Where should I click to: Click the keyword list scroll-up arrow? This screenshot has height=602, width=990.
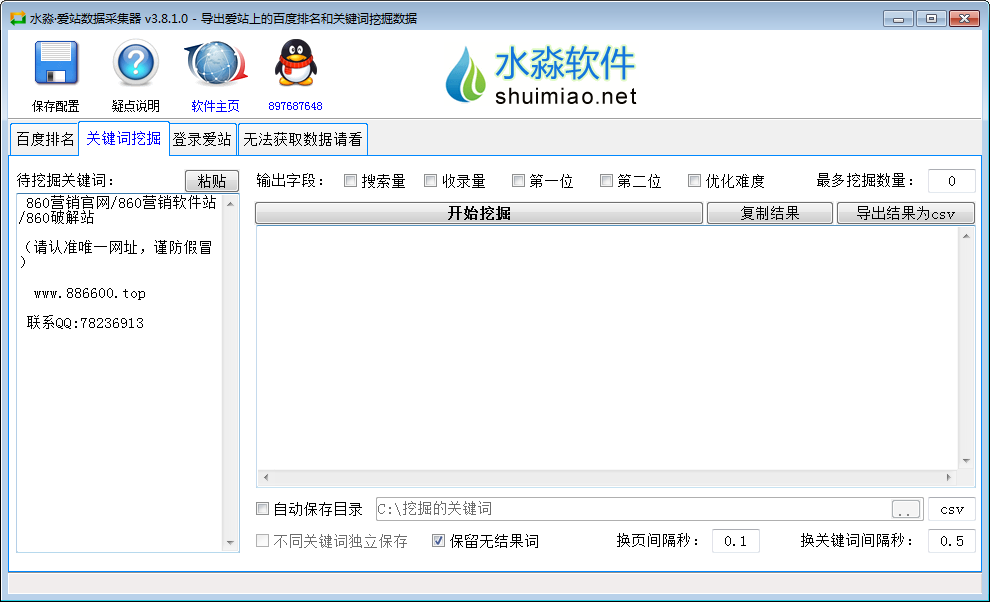pyautogui.click(x=230, y=204)
